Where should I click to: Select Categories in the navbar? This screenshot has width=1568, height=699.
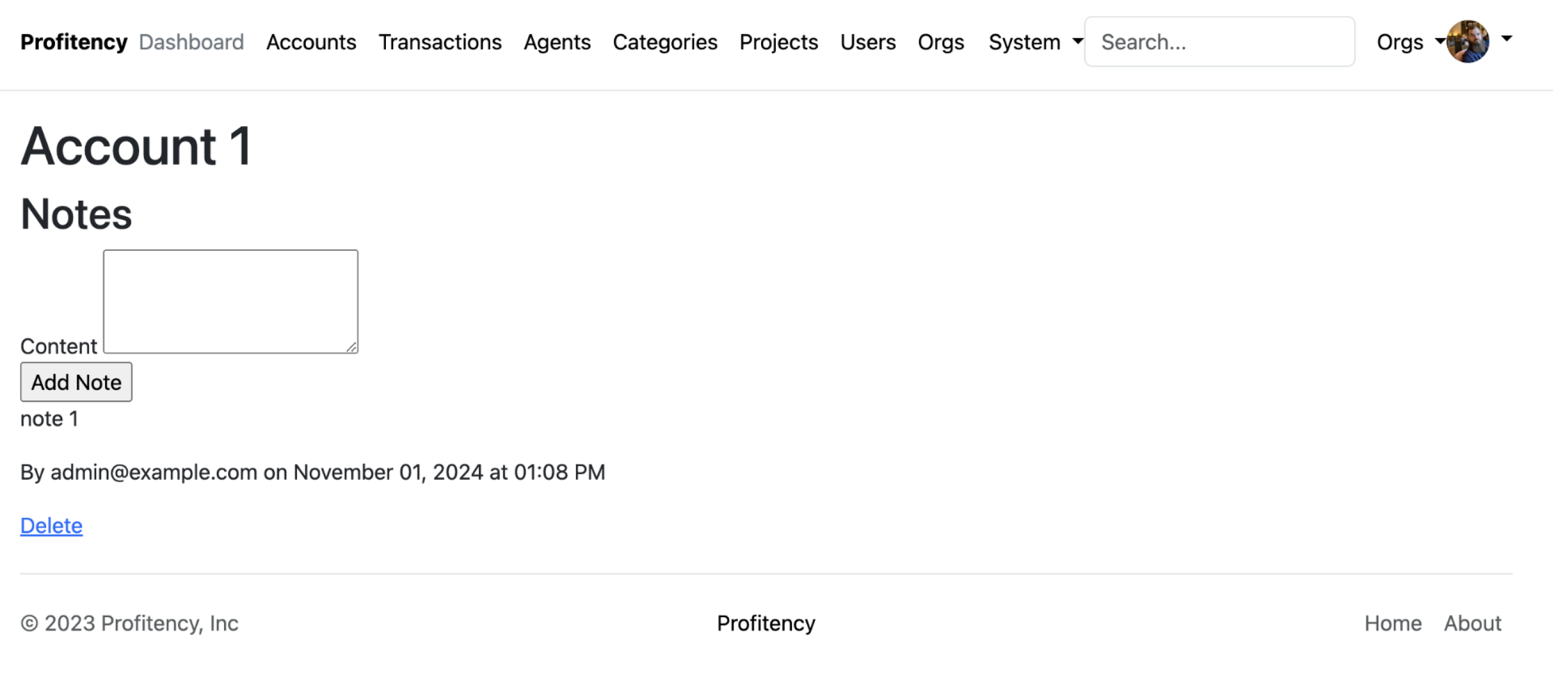tap(664, 42)
